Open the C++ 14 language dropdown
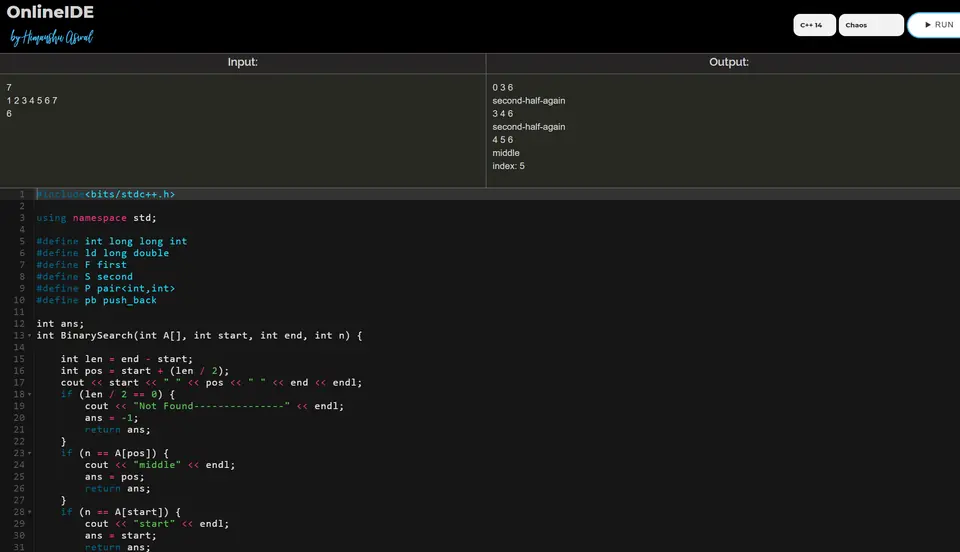960x552 pixels. [x=814, y=25]
